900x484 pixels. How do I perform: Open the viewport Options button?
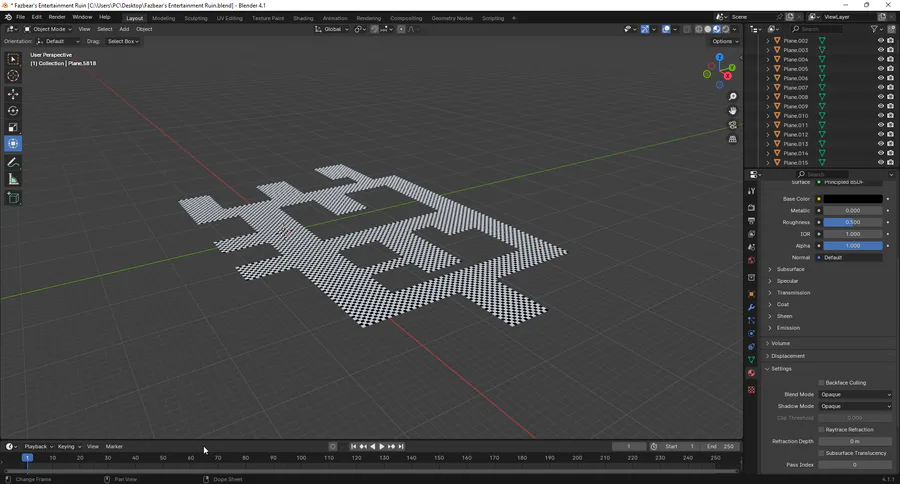tap(725, 41)
